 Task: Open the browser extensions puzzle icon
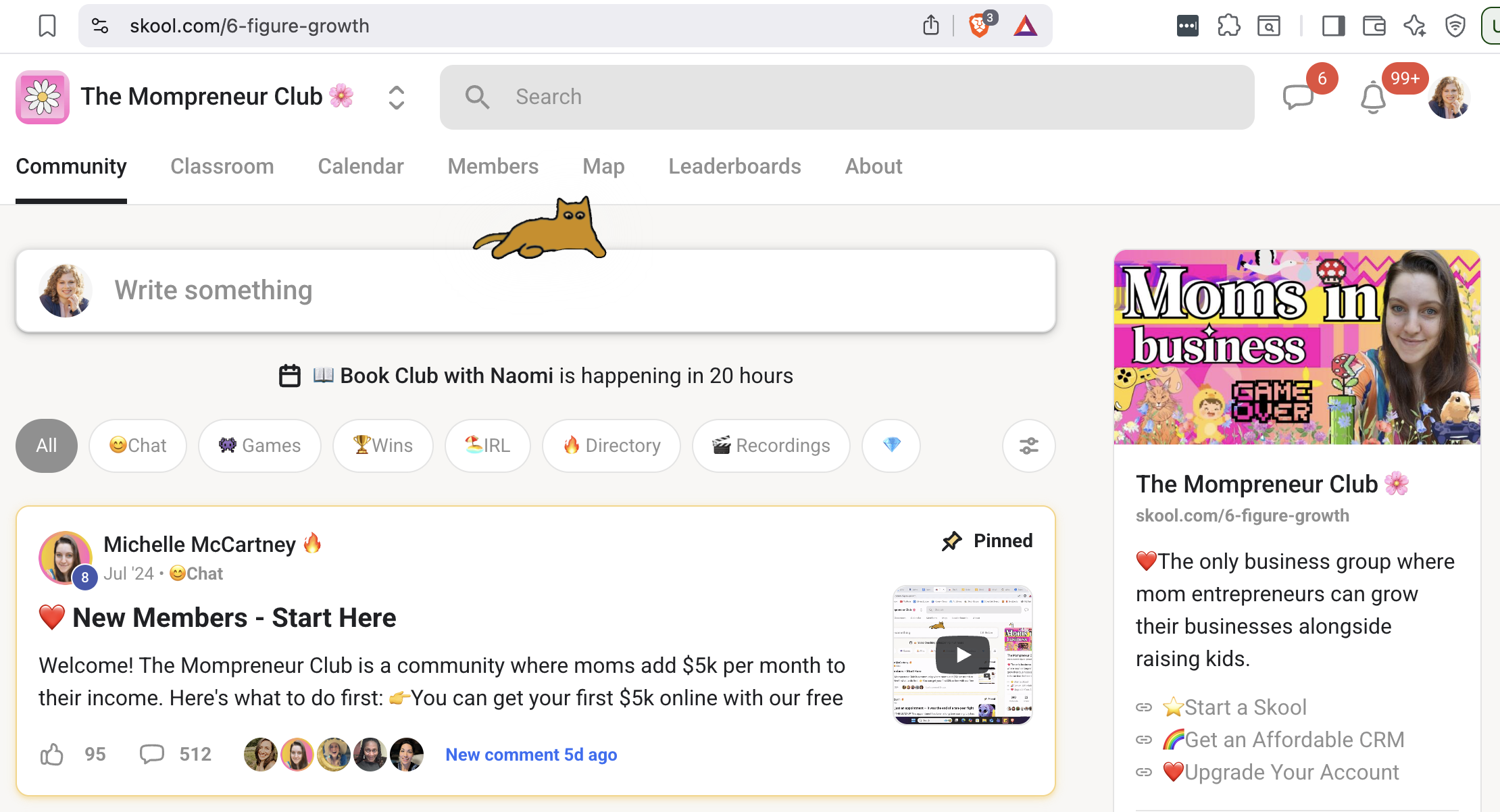coord(1228,26)
